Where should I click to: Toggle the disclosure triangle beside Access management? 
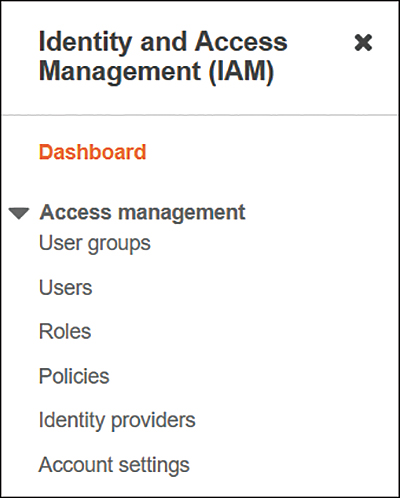[x=19, y=213]
